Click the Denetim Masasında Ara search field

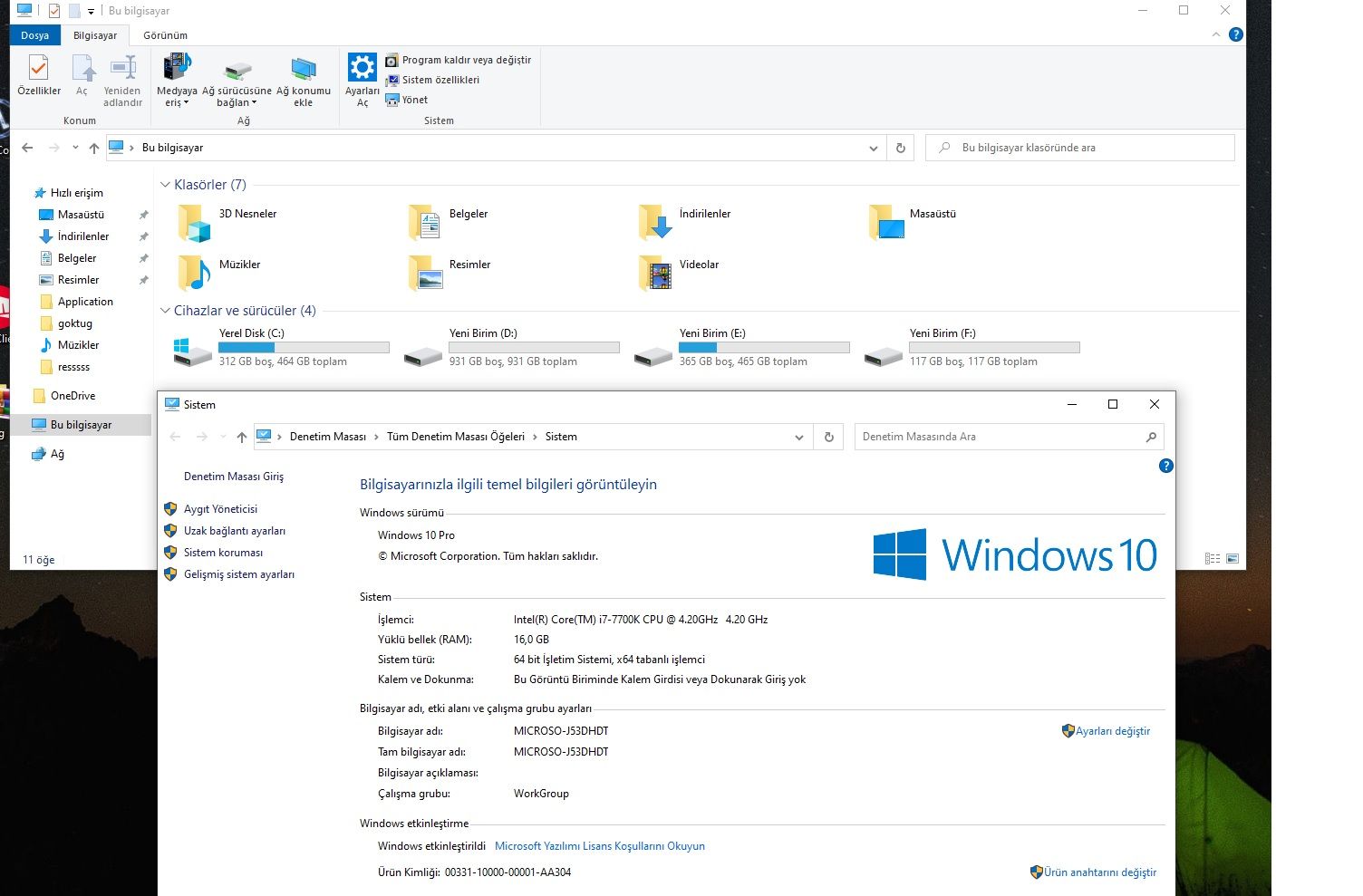pyautogui.click(x=1010, y=437)
